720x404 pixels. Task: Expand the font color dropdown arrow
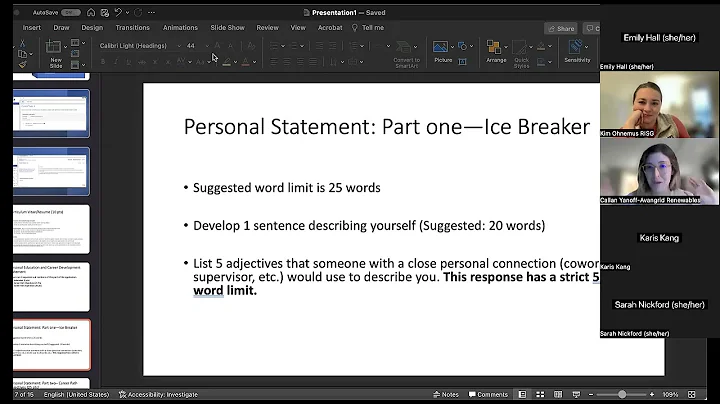[254, 62]
